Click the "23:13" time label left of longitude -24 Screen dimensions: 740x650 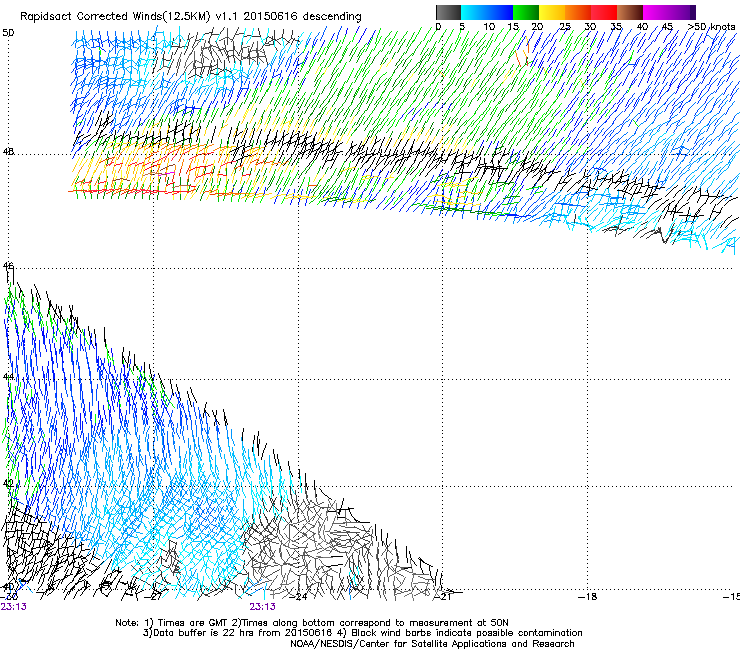(x=262, y=607)
